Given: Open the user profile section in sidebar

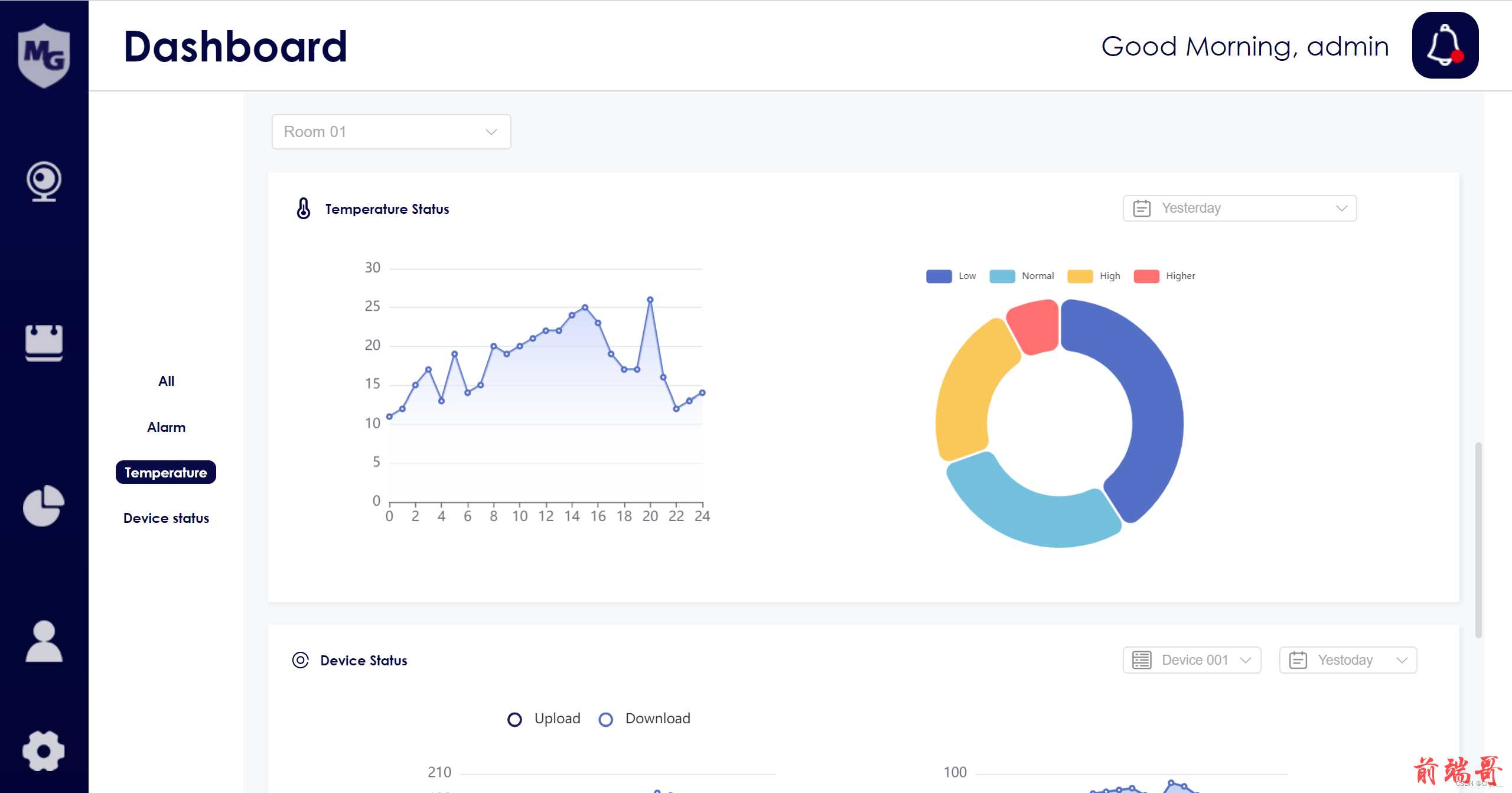Looking at the screenshot, I should tap(44, 641).
